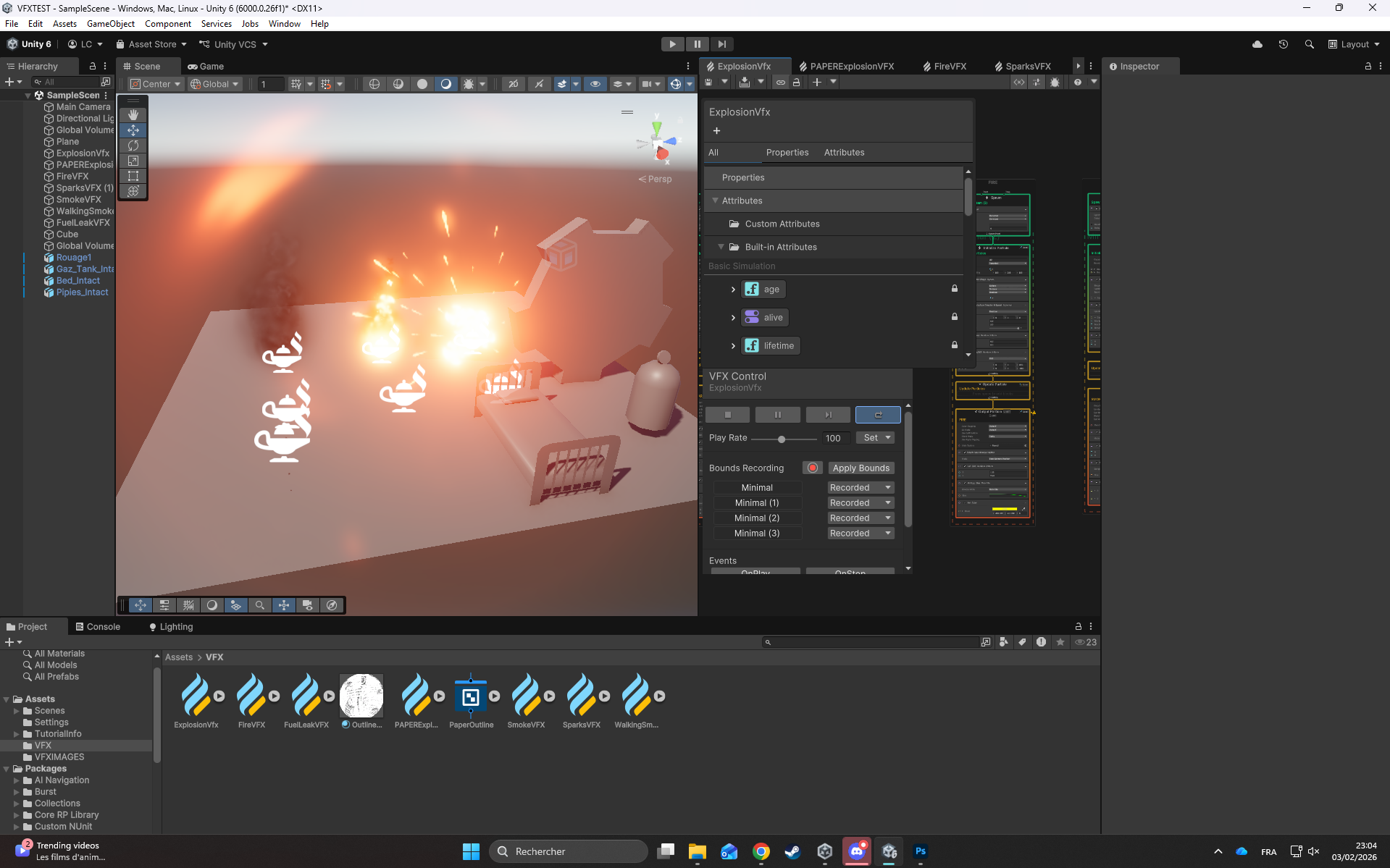Image resolution: width=1390 pixels, height=868 pixels.
Task: Stop the VFX in VFX Control
Action: point(728,415)
